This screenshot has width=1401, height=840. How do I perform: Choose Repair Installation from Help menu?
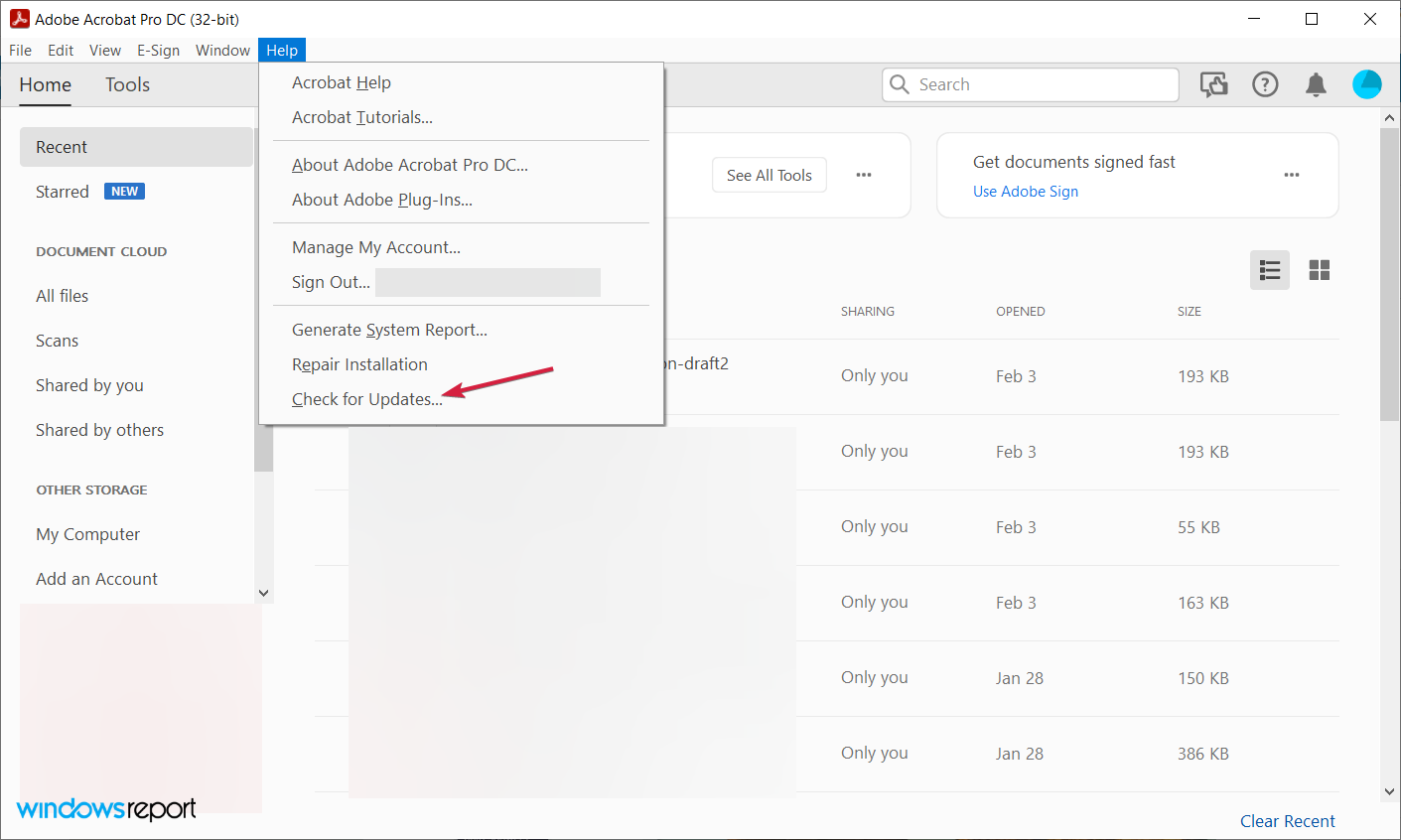tap(359, 364)
